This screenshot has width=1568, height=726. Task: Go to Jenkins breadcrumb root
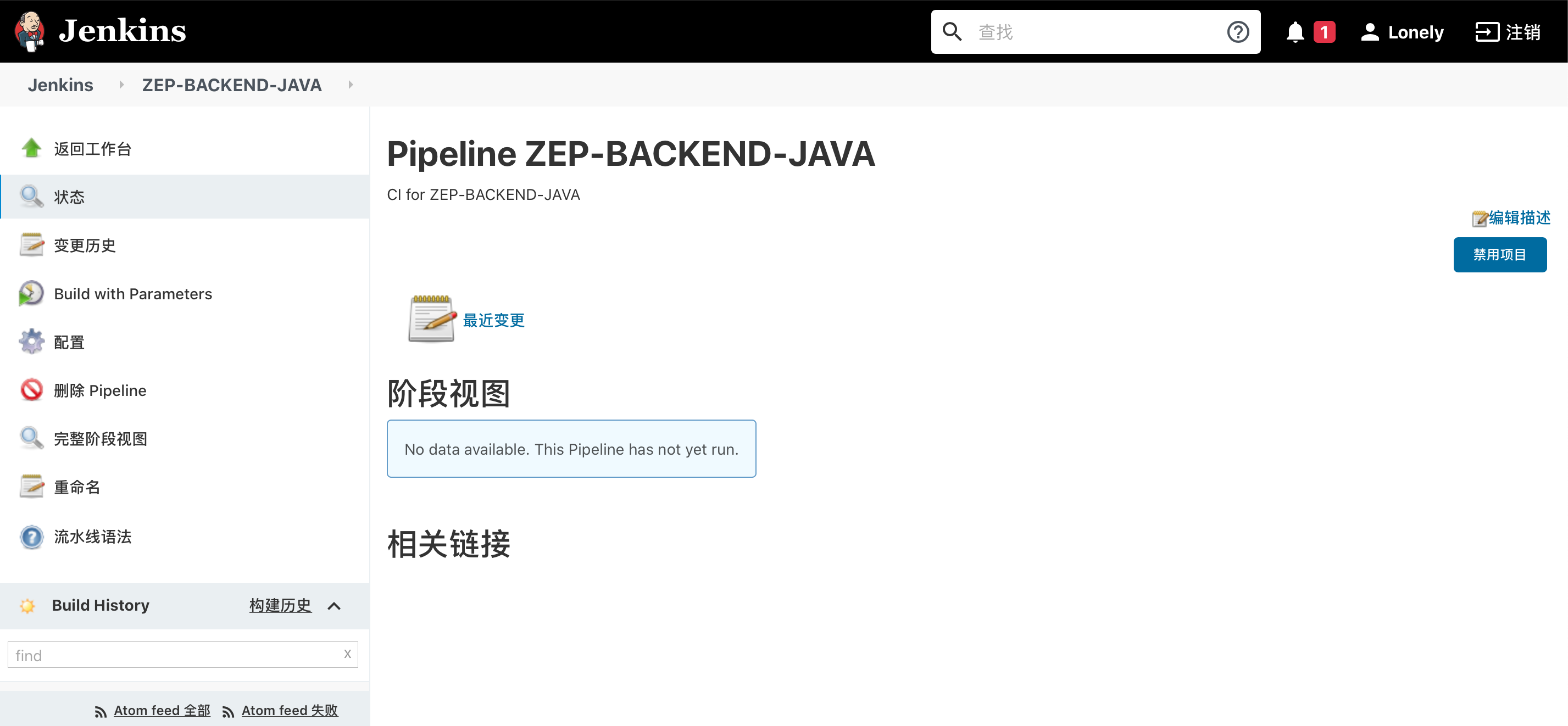pyautogui.click(x=60, y=85)
